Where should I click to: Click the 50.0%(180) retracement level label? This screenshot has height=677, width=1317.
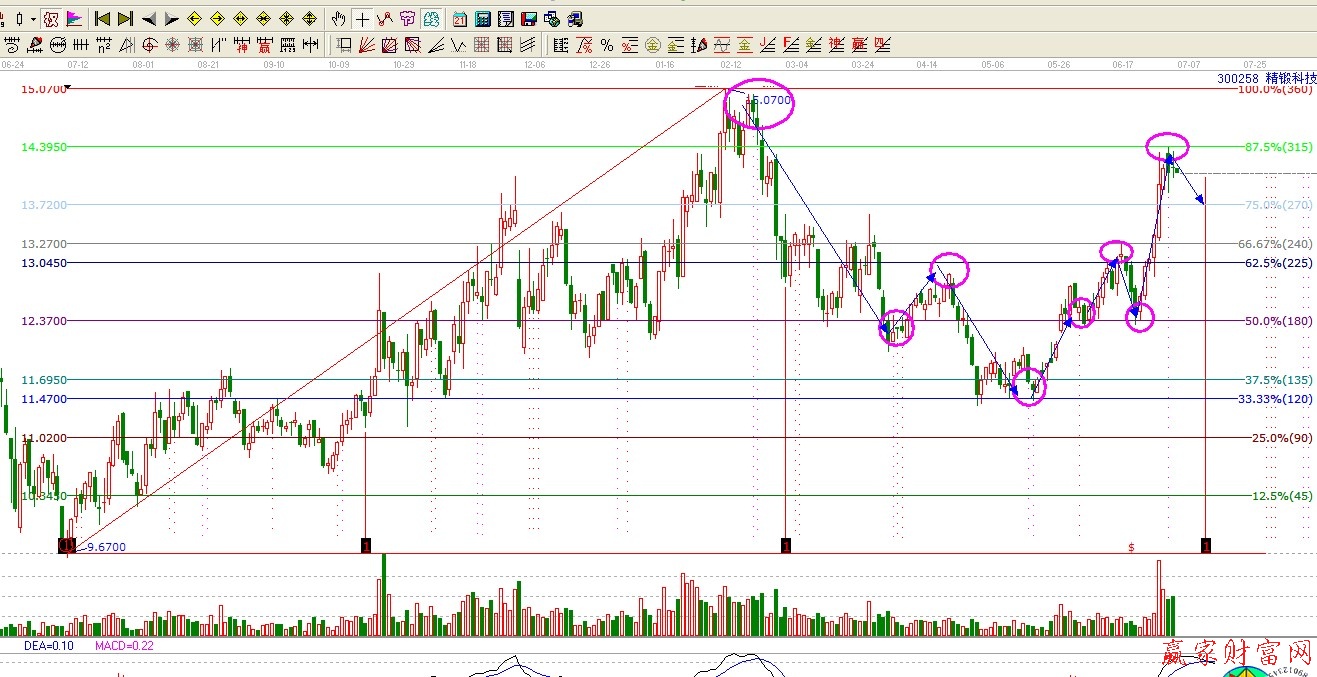coord(1278,321)
